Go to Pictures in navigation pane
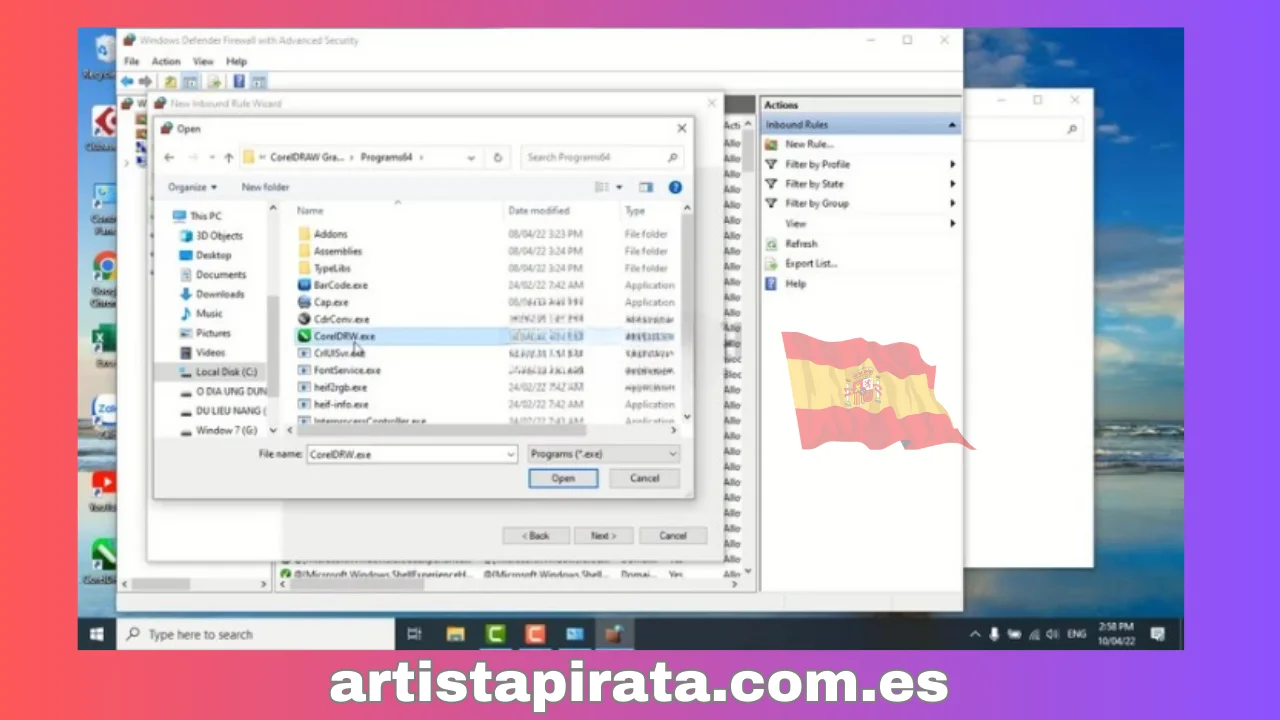This screenshot has height=720, width=1280. click(213, 333)
